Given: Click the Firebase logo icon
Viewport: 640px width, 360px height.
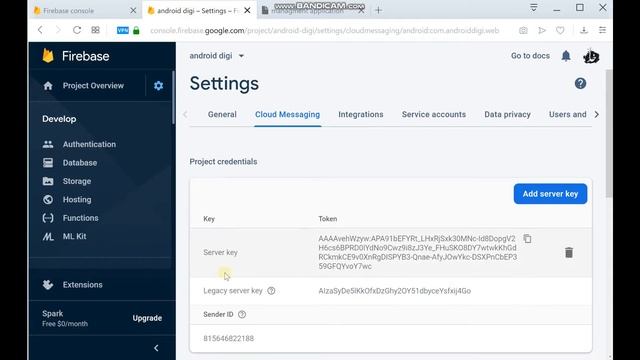Looking at the screenshot, I should point(48,56).
